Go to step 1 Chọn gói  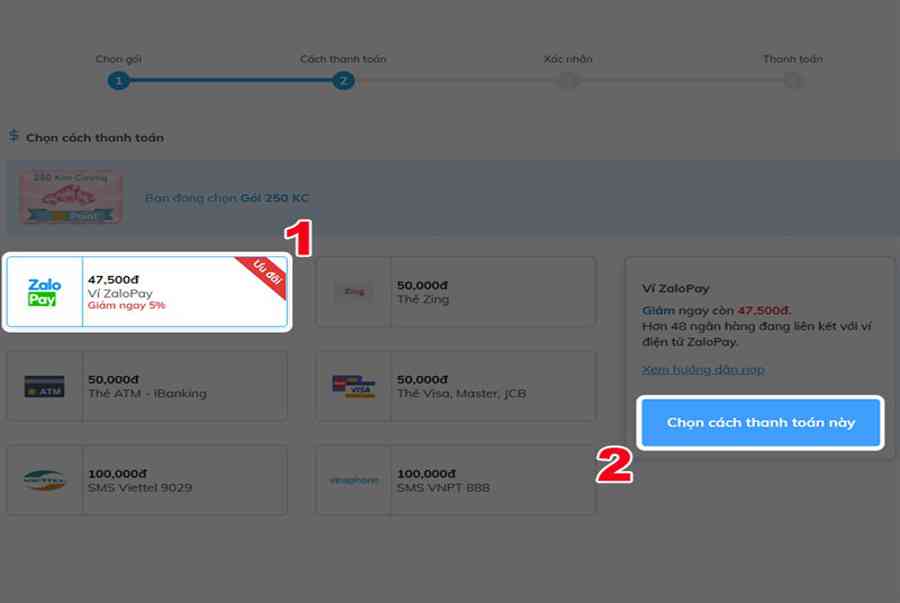click(x=118, y=81)
